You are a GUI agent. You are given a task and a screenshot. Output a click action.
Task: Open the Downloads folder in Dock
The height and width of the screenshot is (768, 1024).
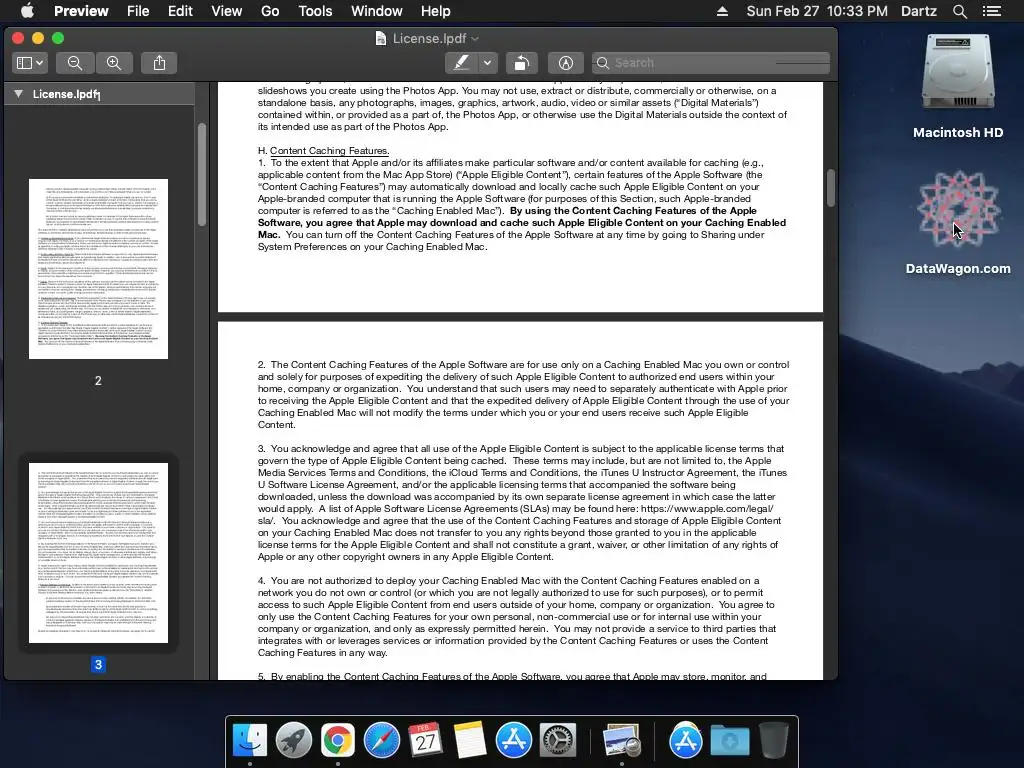point(729,741)
